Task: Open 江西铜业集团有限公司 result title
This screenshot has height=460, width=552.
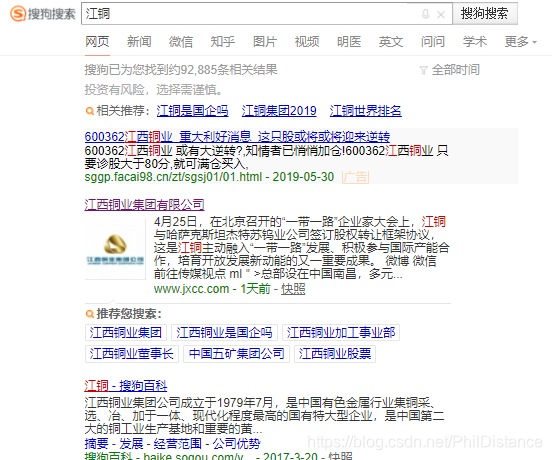Action: (144, 204)
